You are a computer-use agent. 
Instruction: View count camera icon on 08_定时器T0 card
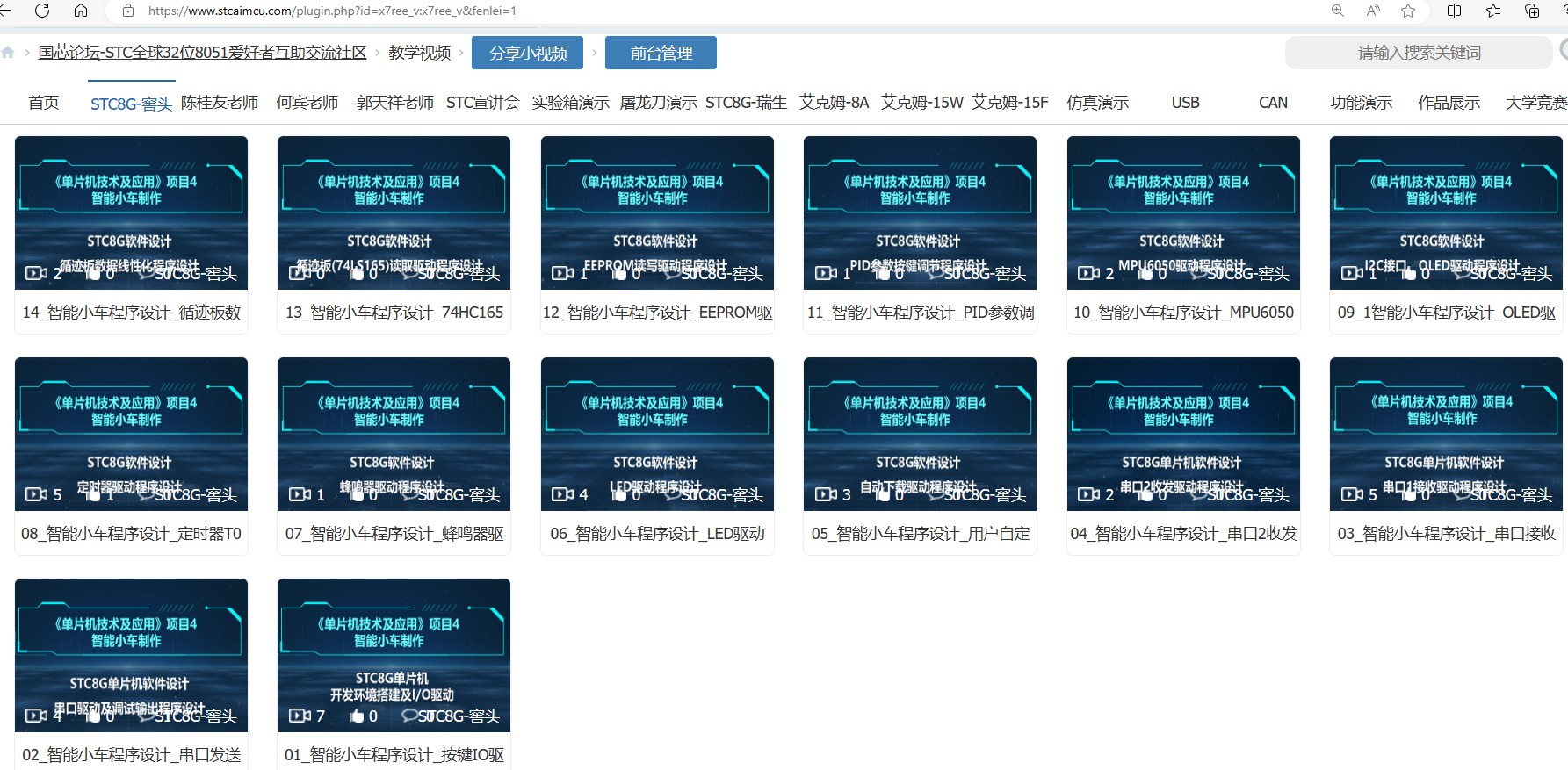[36, 494]
